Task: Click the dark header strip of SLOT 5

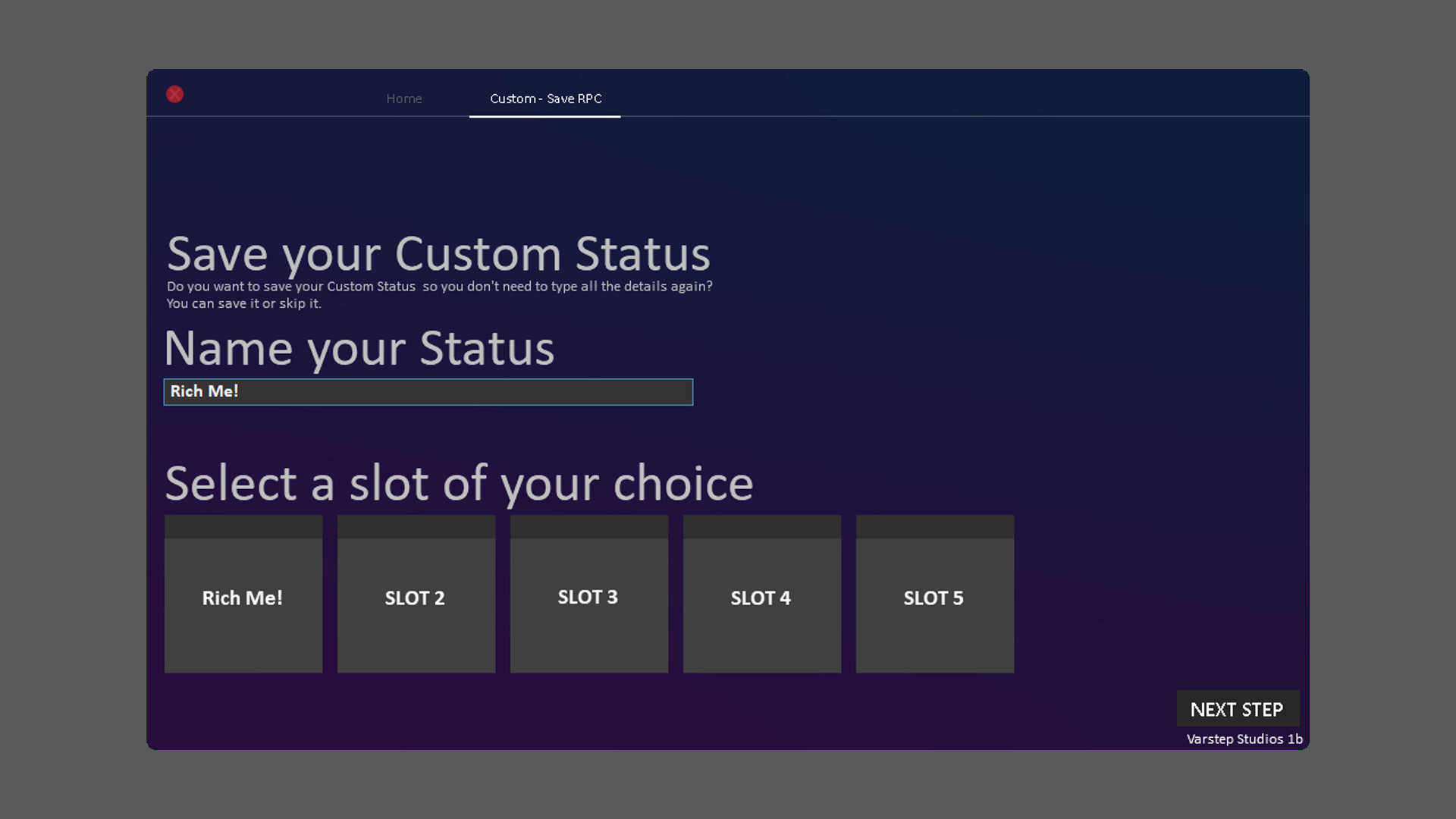Action: click(x=934, y=527)
